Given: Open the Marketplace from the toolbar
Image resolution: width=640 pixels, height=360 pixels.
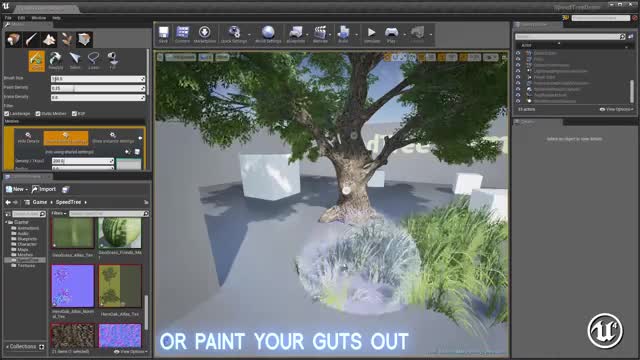Looking at the screenshot, I should 204,34.
